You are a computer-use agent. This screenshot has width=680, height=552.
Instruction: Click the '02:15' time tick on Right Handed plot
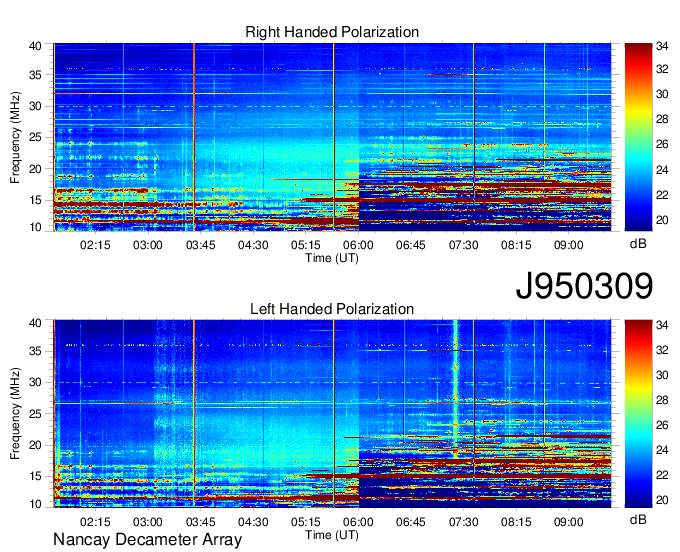click(x=95, y=245)
